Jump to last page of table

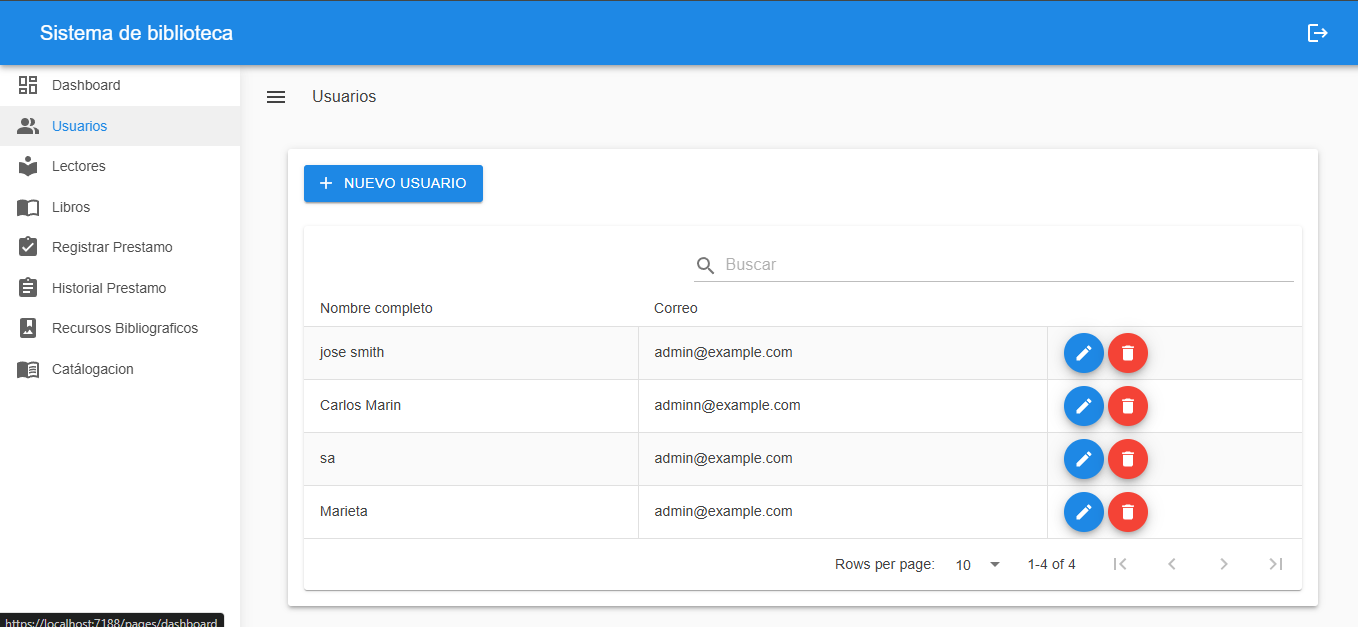pos(1275,564)
